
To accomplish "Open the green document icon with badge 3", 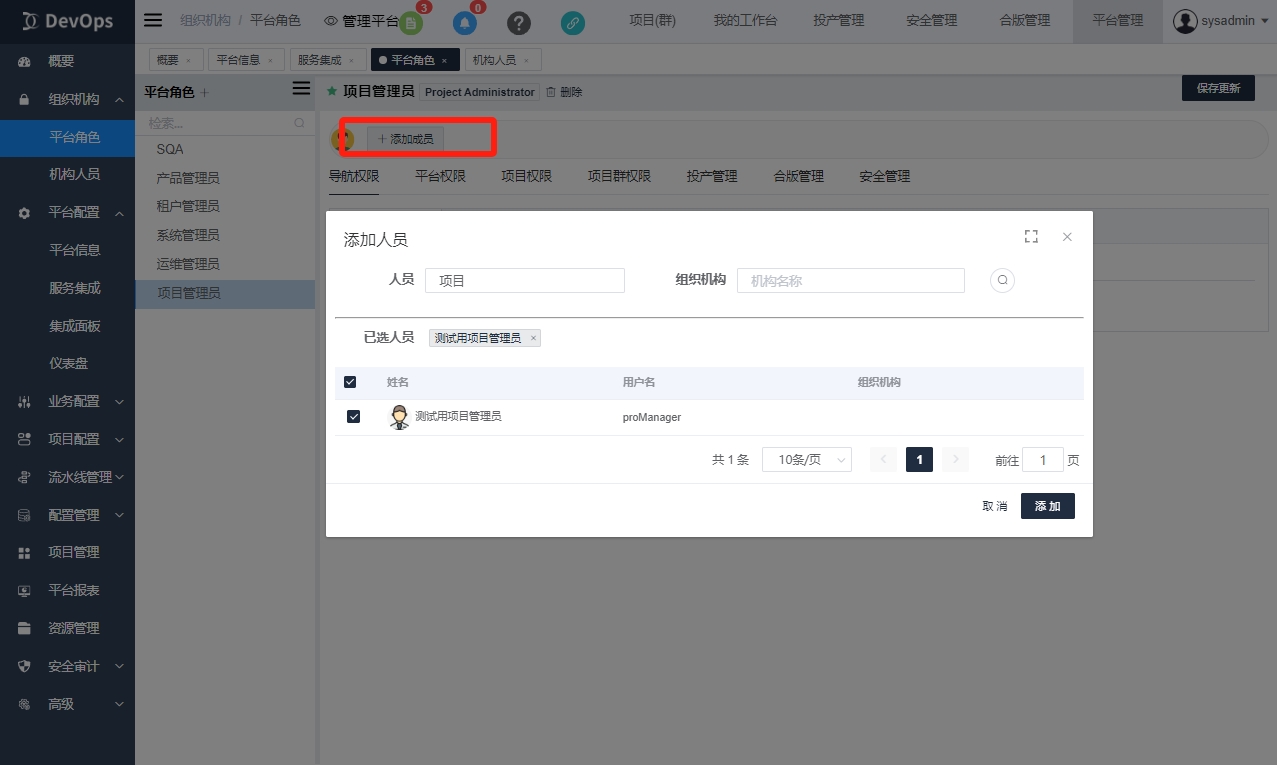I will pyautogui.click(x=411, y=23).
